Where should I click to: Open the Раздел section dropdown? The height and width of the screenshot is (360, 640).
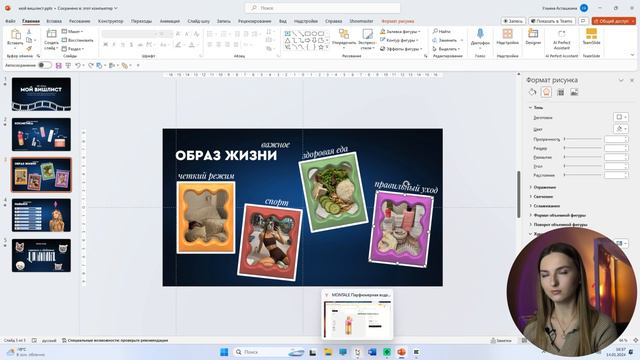click(x=73, y=49)
